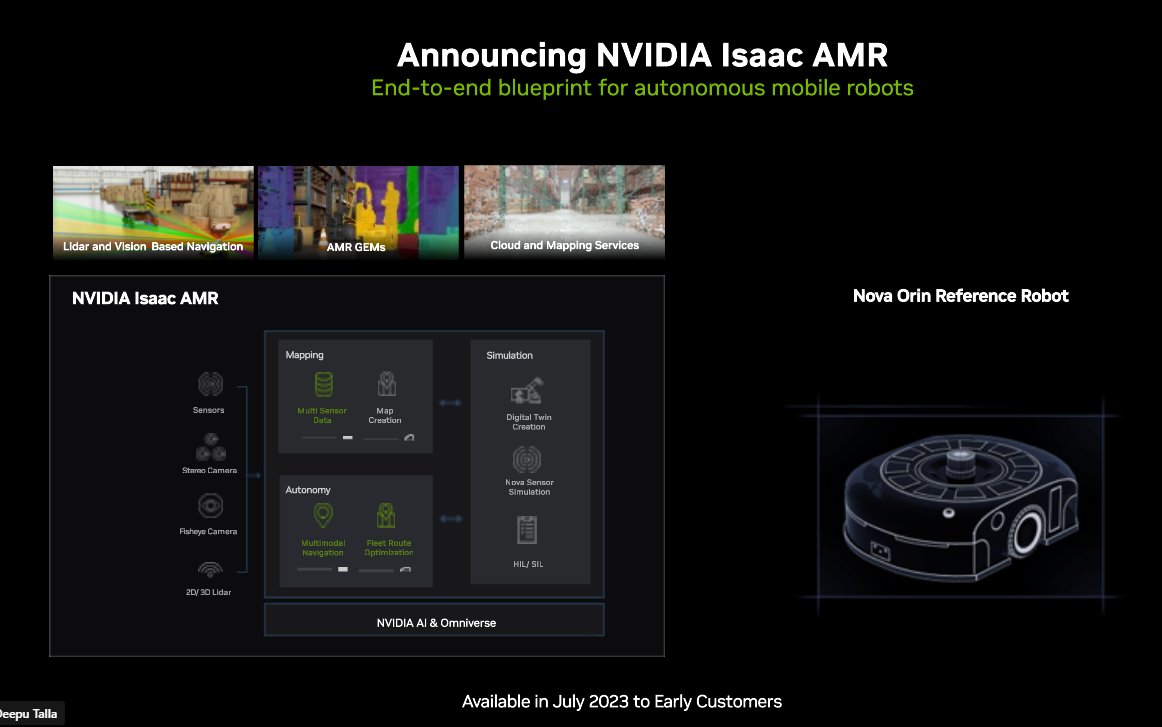The height and width of the screenshot is (727, 1162).
Task: Click arrow between Mapping and Simulation
Action: click(451, 403)
